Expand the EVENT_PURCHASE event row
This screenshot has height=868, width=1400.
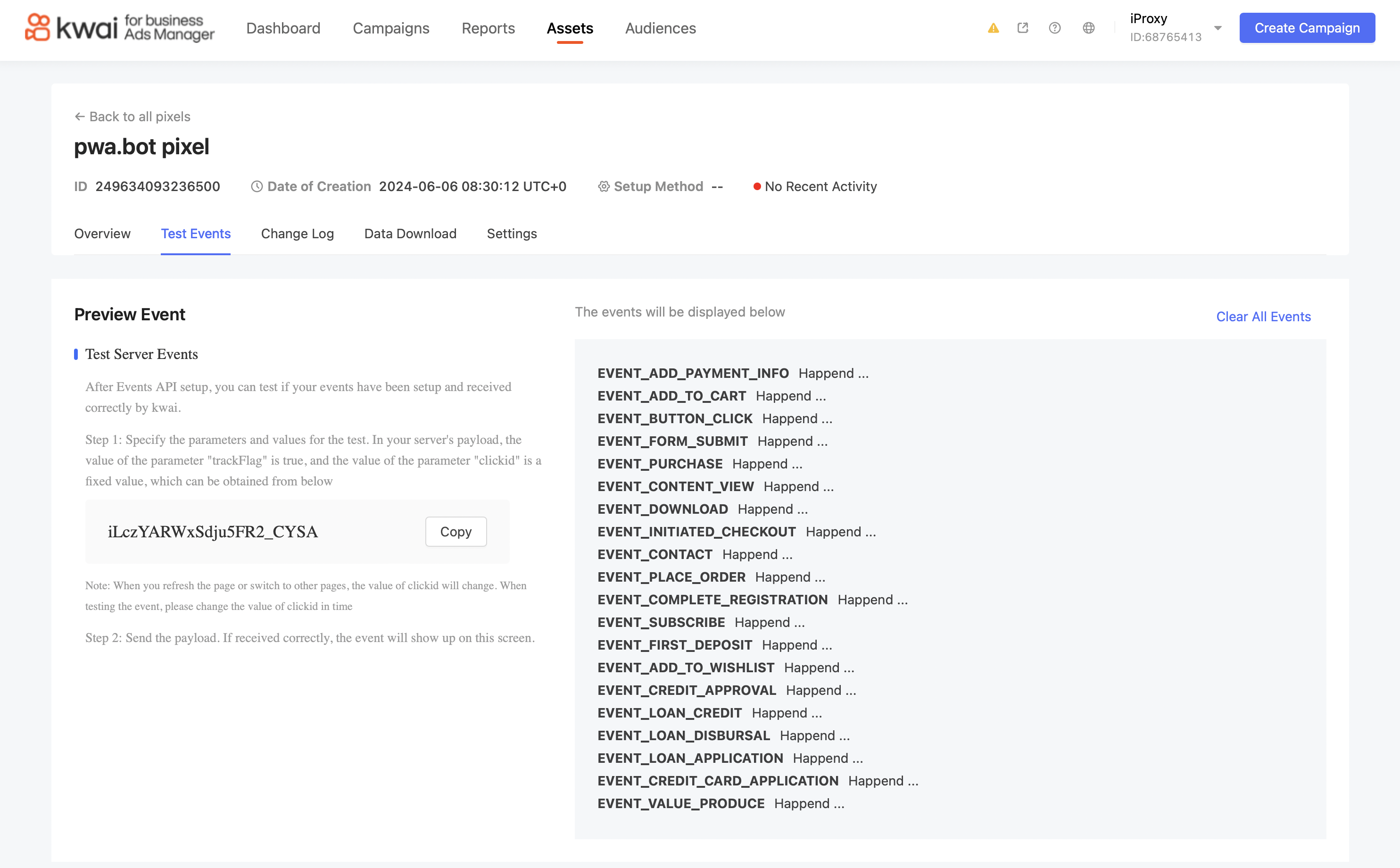(x=699, y=464)
